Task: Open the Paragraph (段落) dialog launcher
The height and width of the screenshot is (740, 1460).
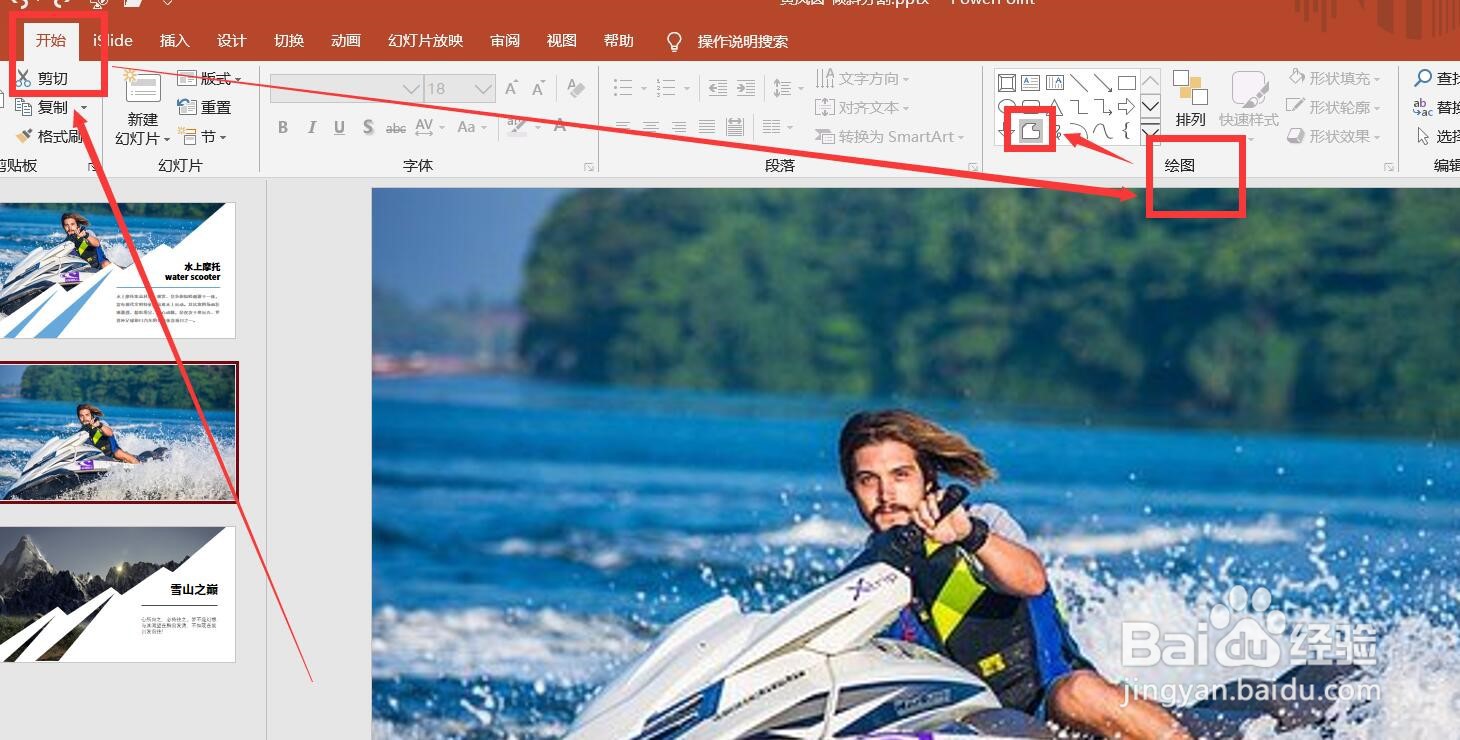Action: (973, 167)
